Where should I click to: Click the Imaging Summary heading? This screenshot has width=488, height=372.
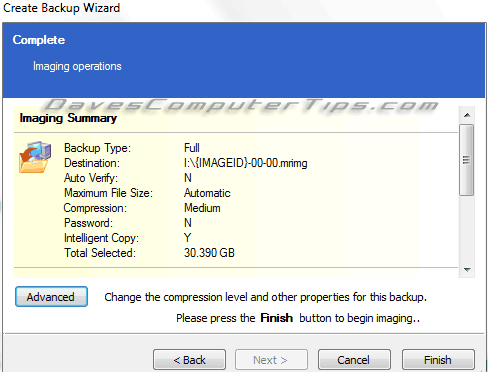click(x=68, y=118)
